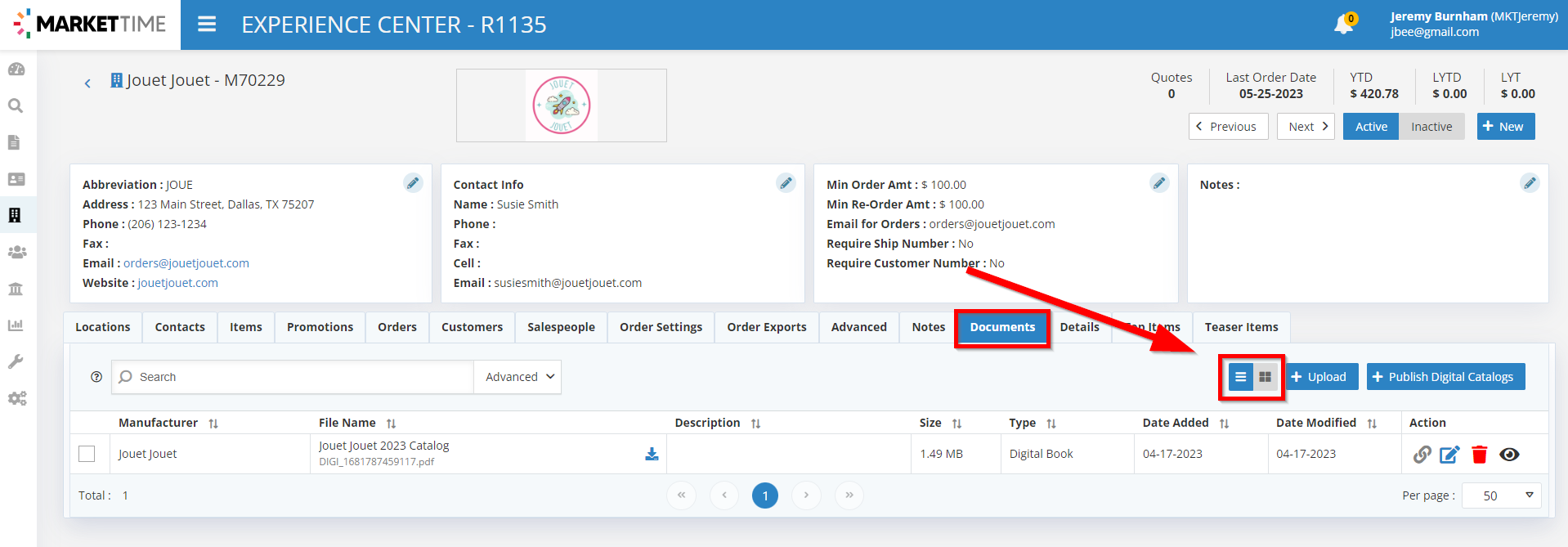Screen dimensions: 1568x547
Task: Open the Per page dropdown showing 50
Action: click(1501, 495)
